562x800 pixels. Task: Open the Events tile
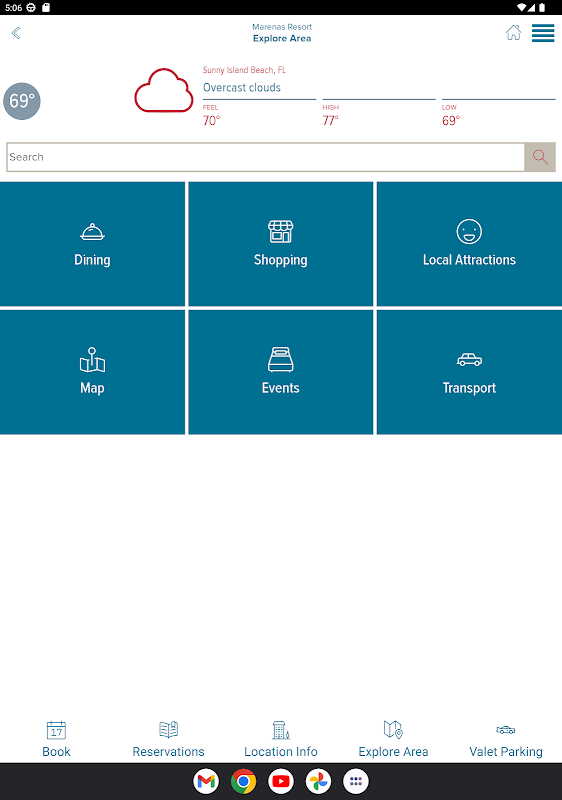click(x=280, y=372)
